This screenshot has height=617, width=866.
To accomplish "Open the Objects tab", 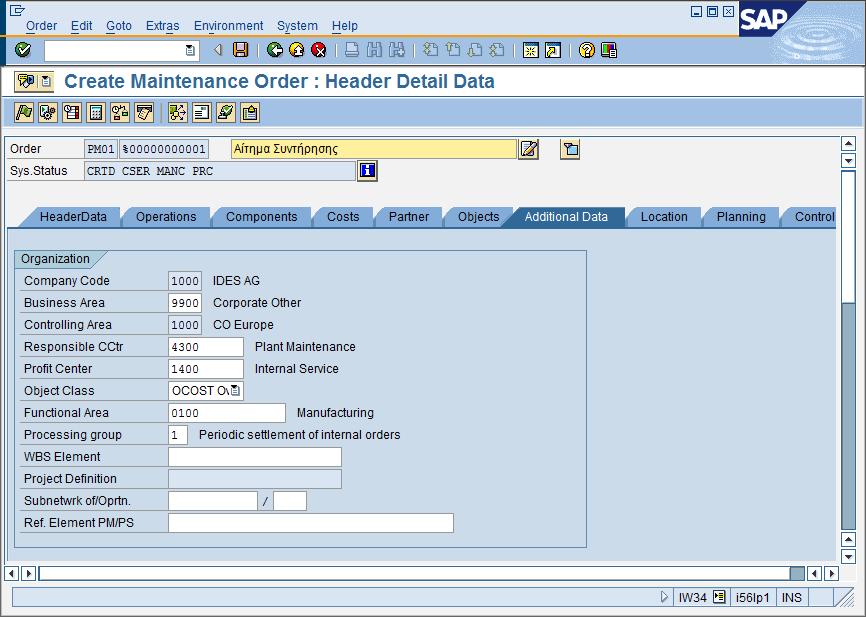I will [478, 217].
